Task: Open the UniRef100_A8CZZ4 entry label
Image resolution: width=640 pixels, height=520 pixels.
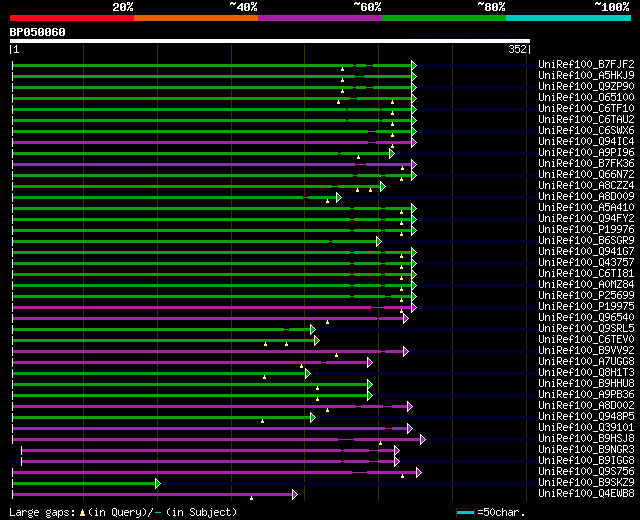Action: click(x=586, y=185)
